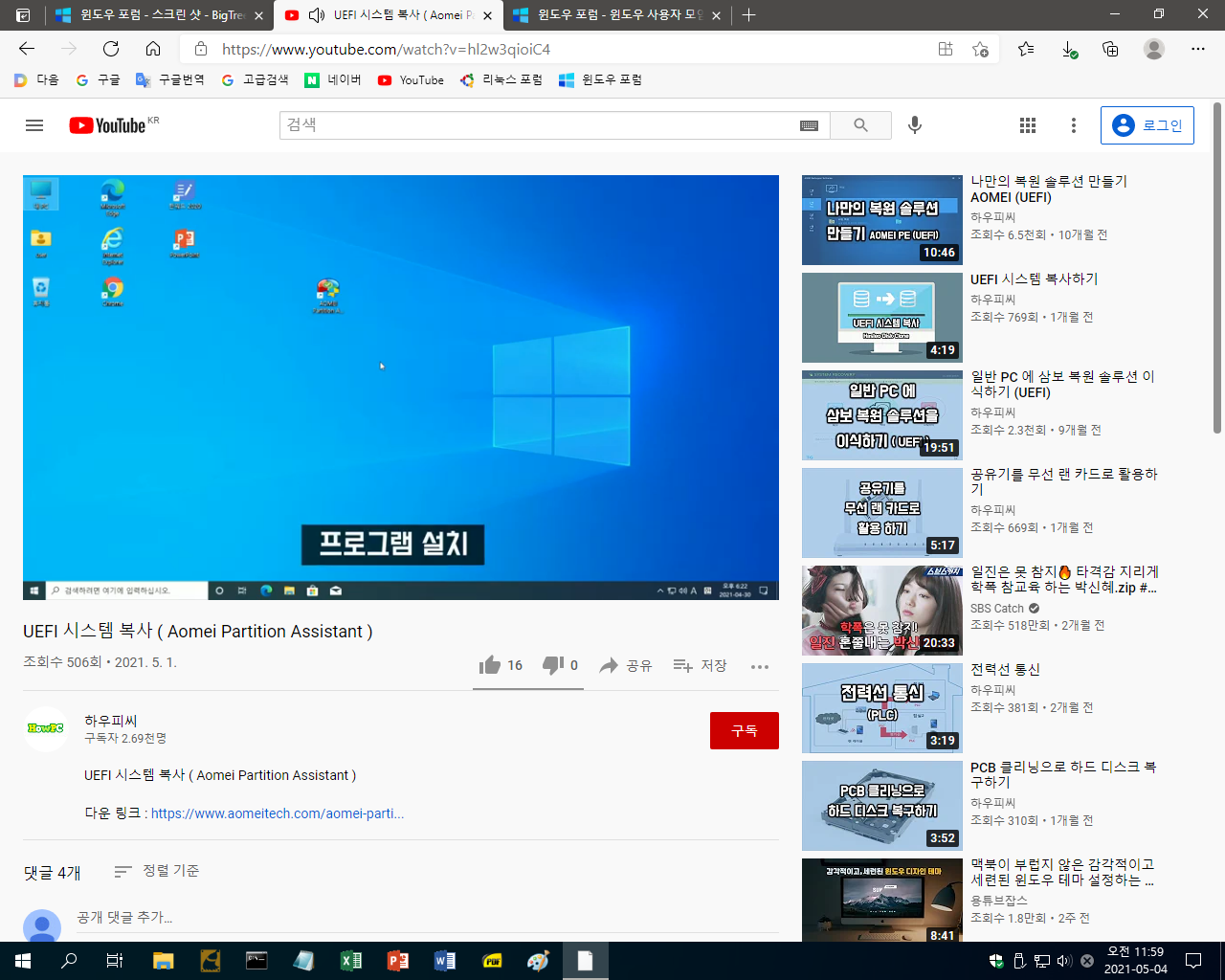Open 공유기를 무선 랜 카드로 thumbnail
This screenshot has width=1225, height=980.
[882, 513]
